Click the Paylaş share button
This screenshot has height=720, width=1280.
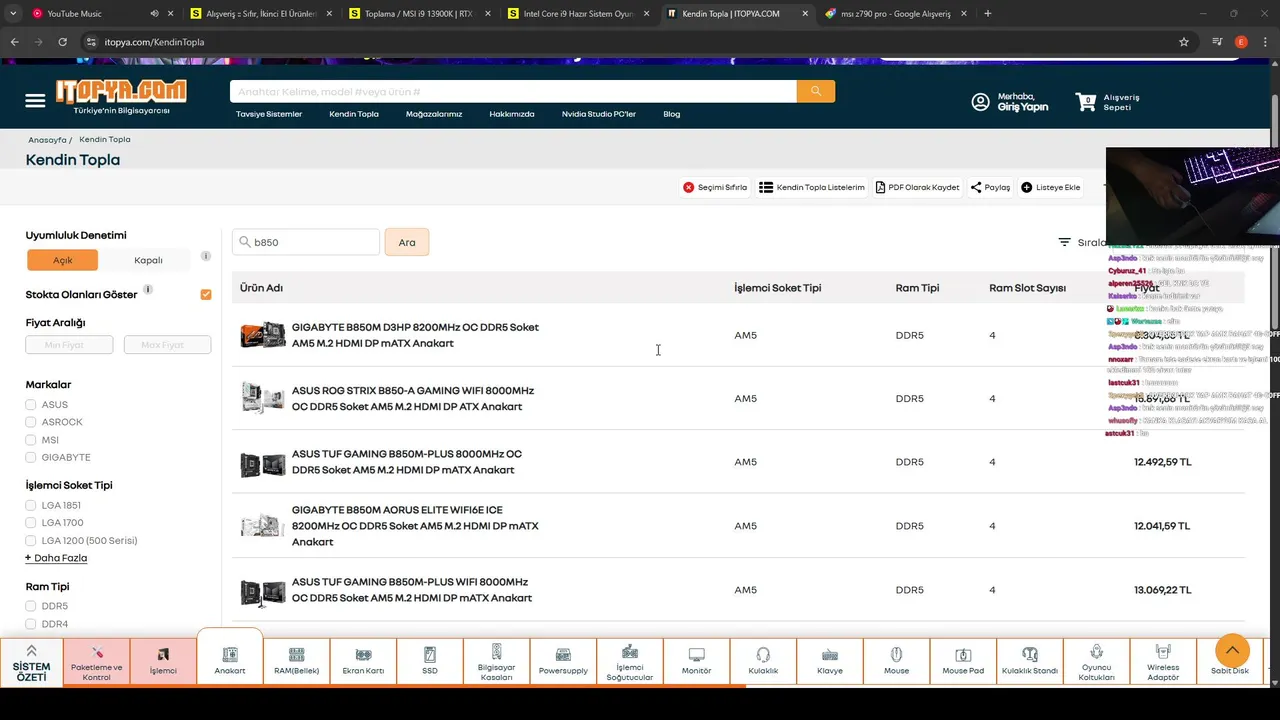tap(990, 187)
